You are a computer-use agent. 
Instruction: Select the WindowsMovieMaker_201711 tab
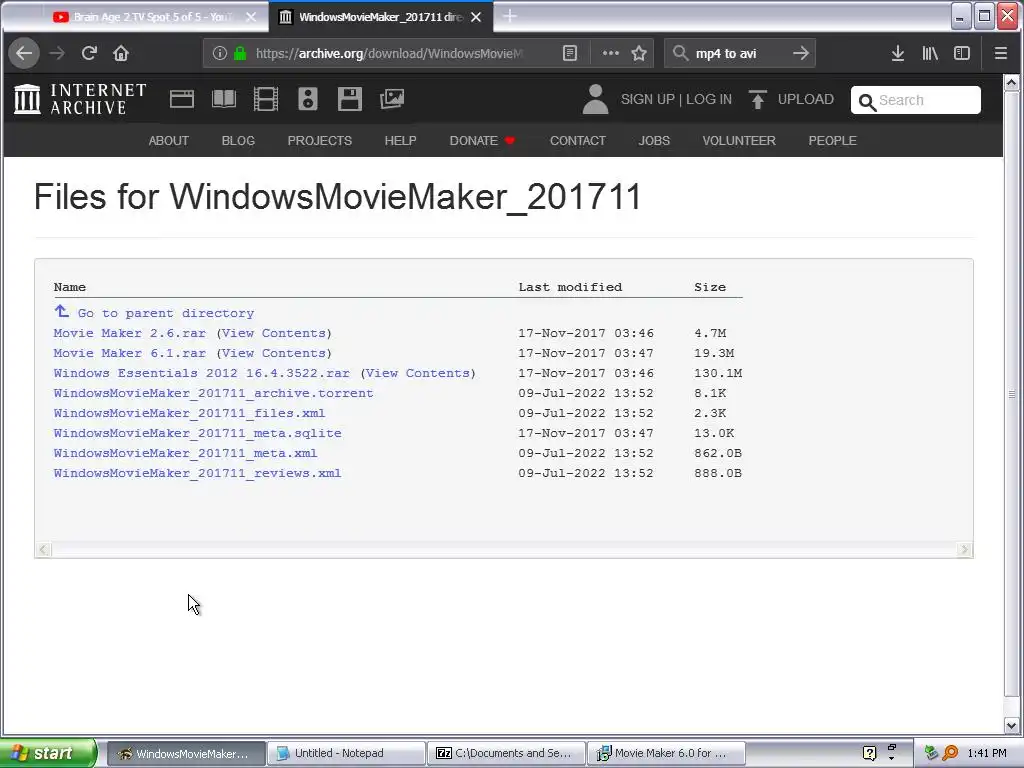coord(381,17)
